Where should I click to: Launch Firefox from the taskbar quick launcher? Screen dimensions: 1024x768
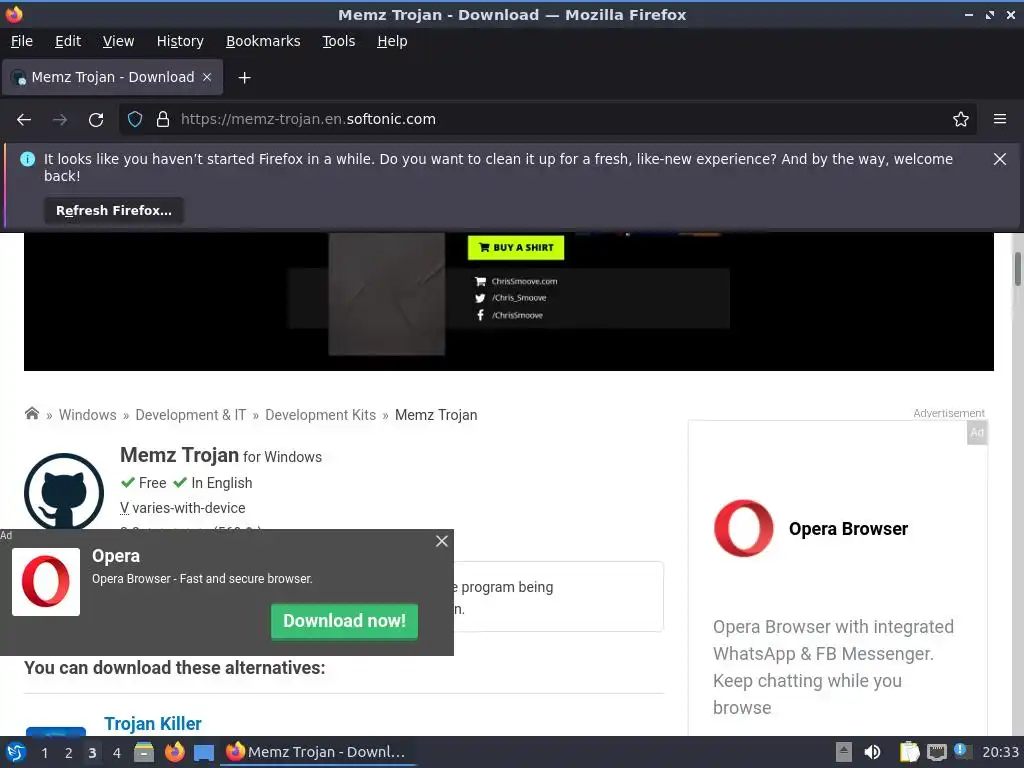(x=174, y=752)
